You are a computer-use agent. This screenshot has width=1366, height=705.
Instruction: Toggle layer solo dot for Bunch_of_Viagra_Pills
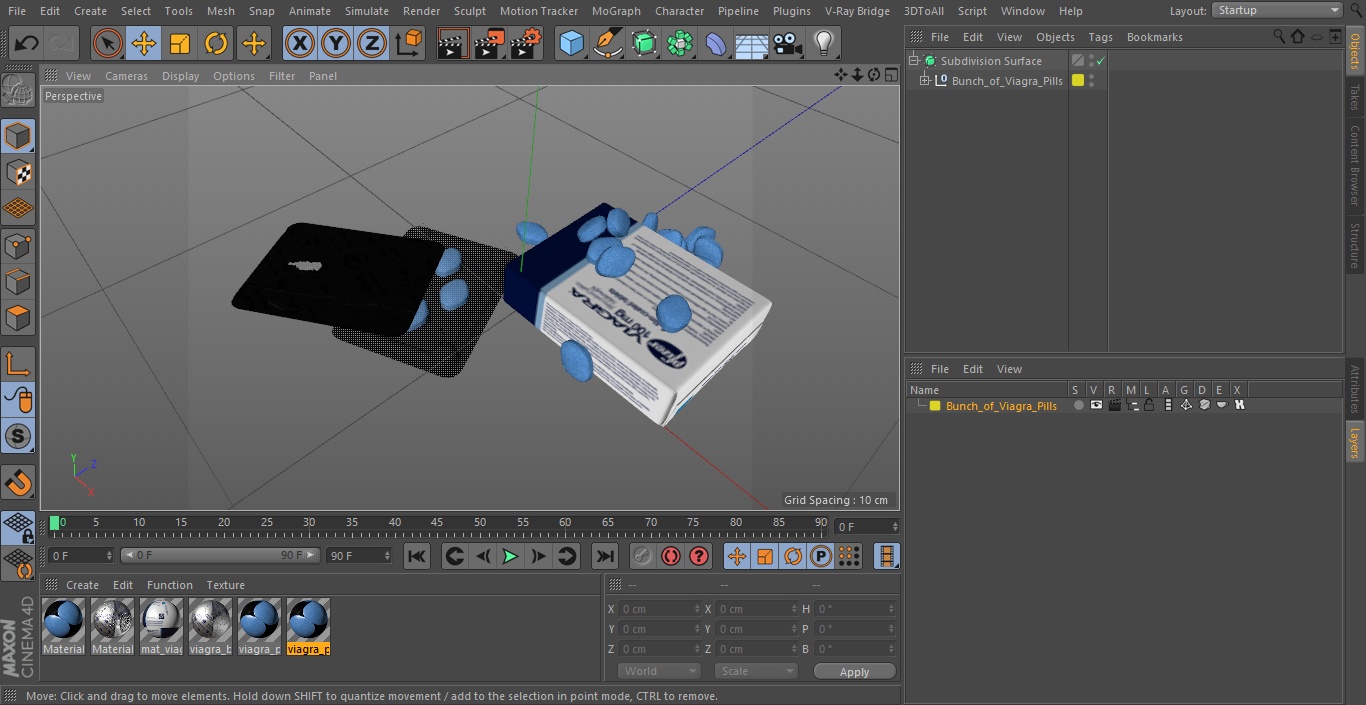pos(1078,405)
